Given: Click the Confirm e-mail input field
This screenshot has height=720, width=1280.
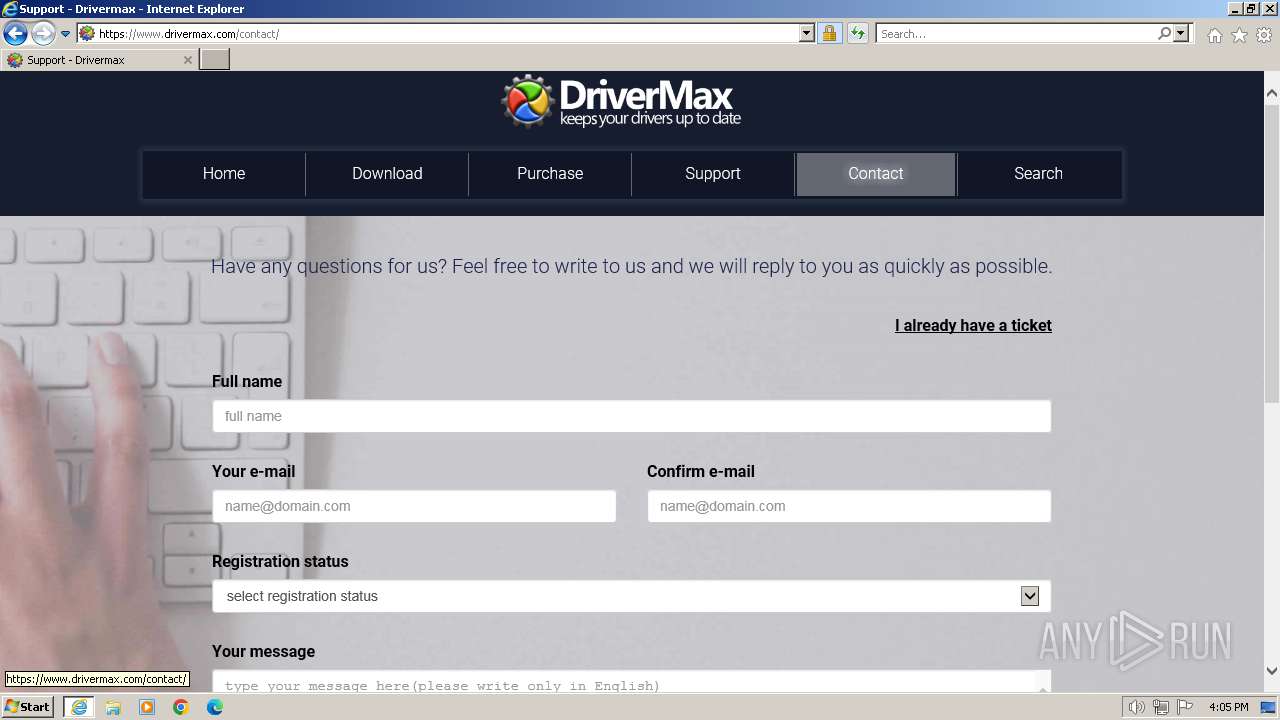Looking at the screenshot, I should (x=849, y=506).
